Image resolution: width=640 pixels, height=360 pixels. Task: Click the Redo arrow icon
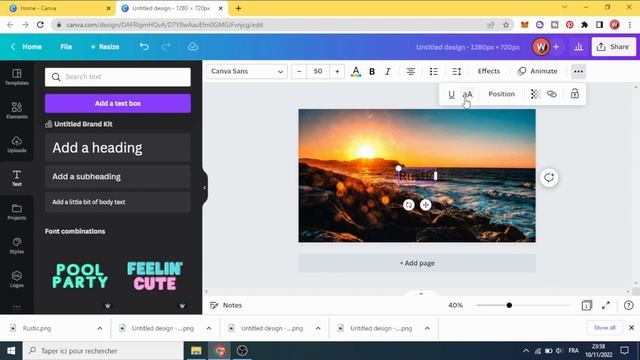point(166,47)
